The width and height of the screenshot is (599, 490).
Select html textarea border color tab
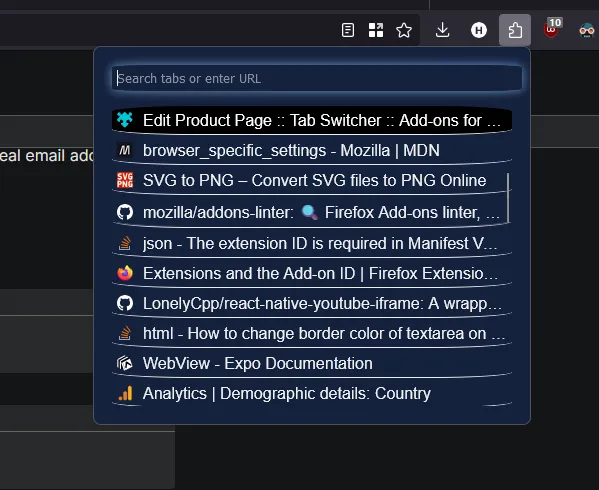click(312, 333)
